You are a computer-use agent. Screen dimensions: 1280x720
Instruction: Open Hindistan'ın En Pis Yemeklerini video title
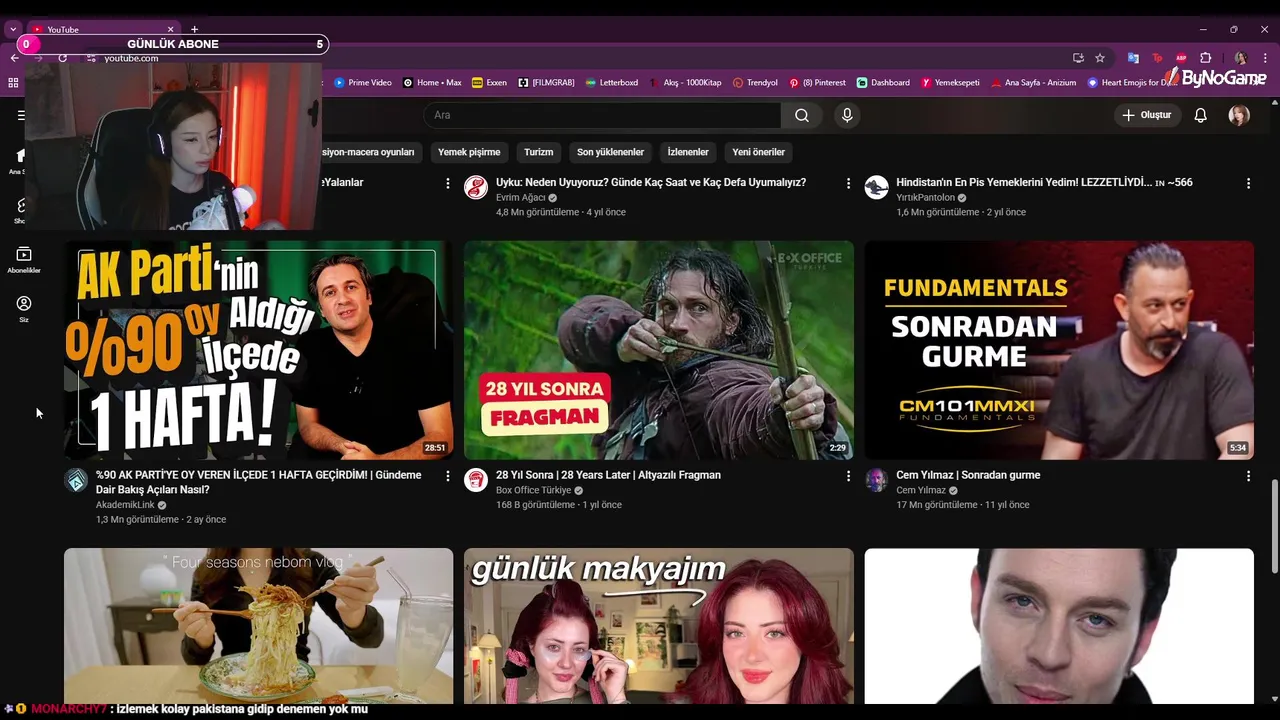1044,183
